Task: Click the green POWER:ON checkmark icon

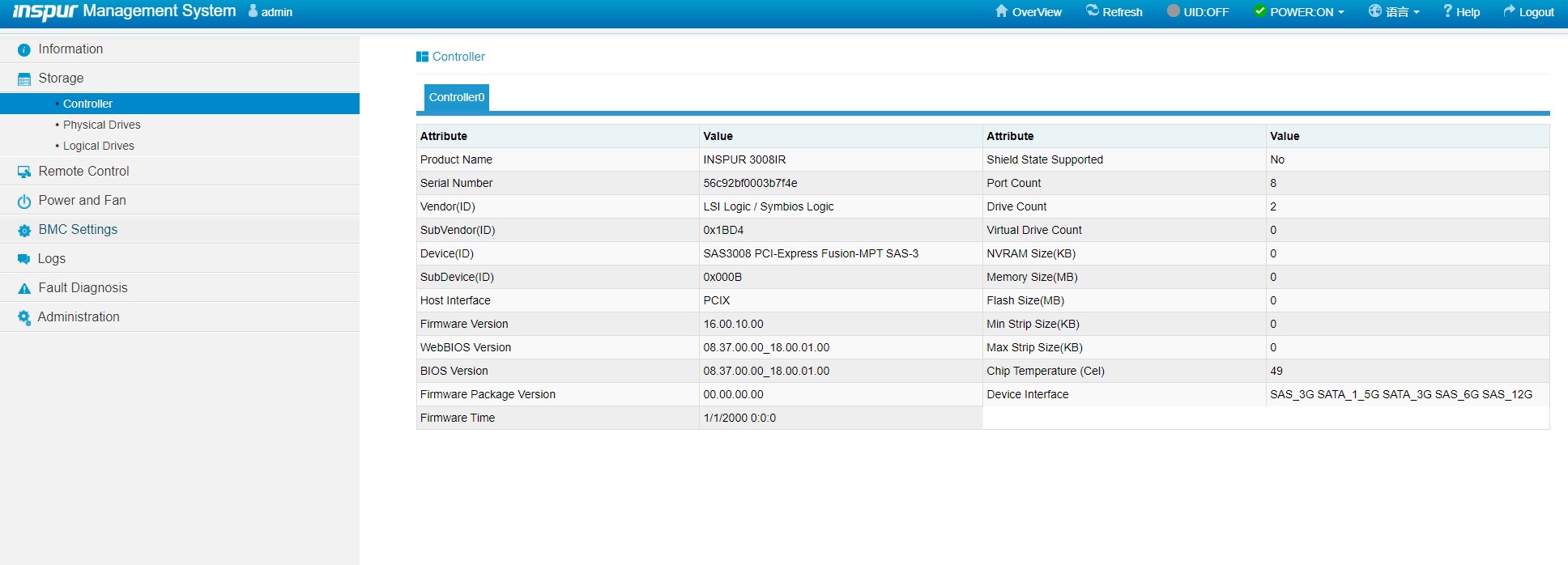Action: pyautogui.click(x=1259, y=11)
